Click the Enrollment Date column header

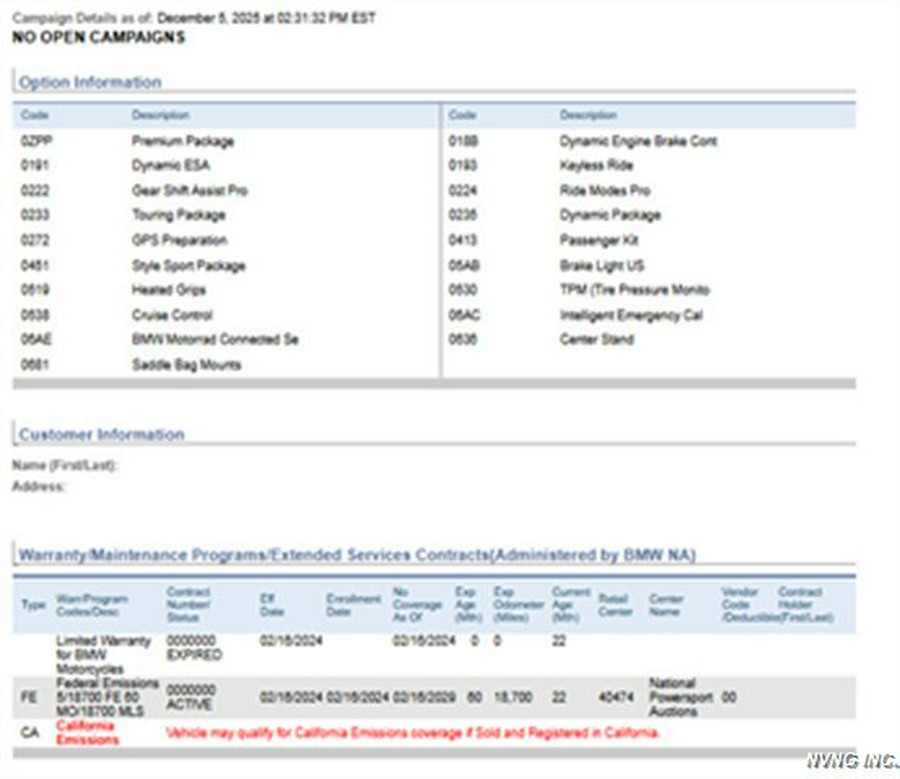point(354,605)
